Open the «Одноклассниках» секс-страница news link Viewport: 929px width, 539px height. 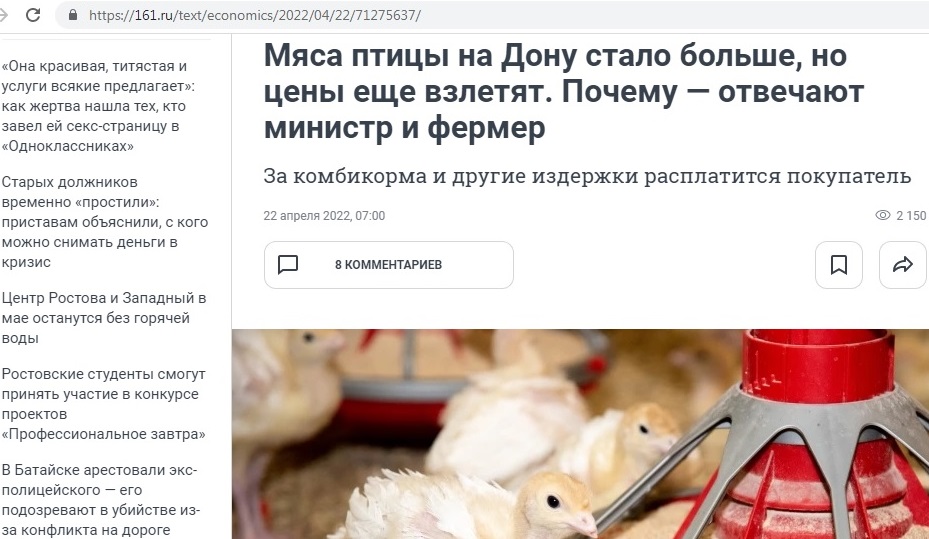click(98, 106)
